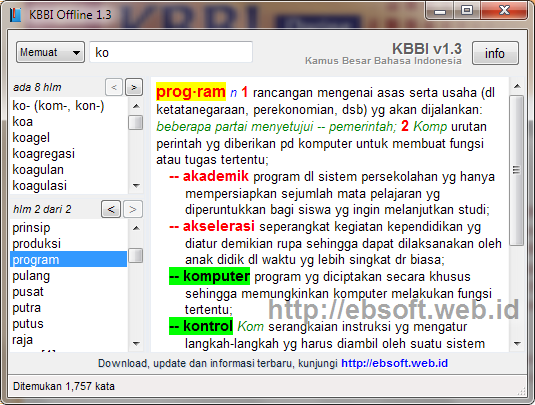Image resolution: width=535 pixels, height=405 pixels.
Task: Click the highlighted '-- kontrol' sub-entry
Action: coord(201,326)
